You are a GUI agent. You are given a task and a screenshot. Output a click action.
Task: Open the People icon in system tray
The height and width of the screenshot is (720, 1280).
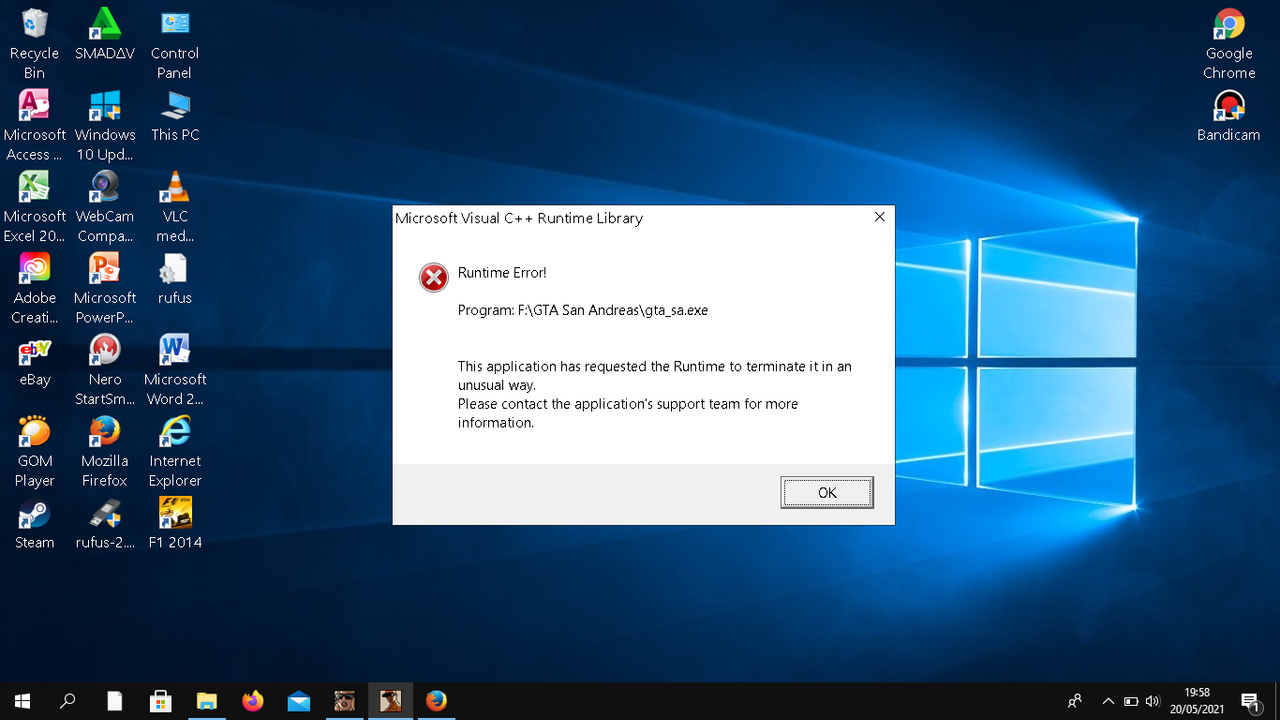(1075, 701)
